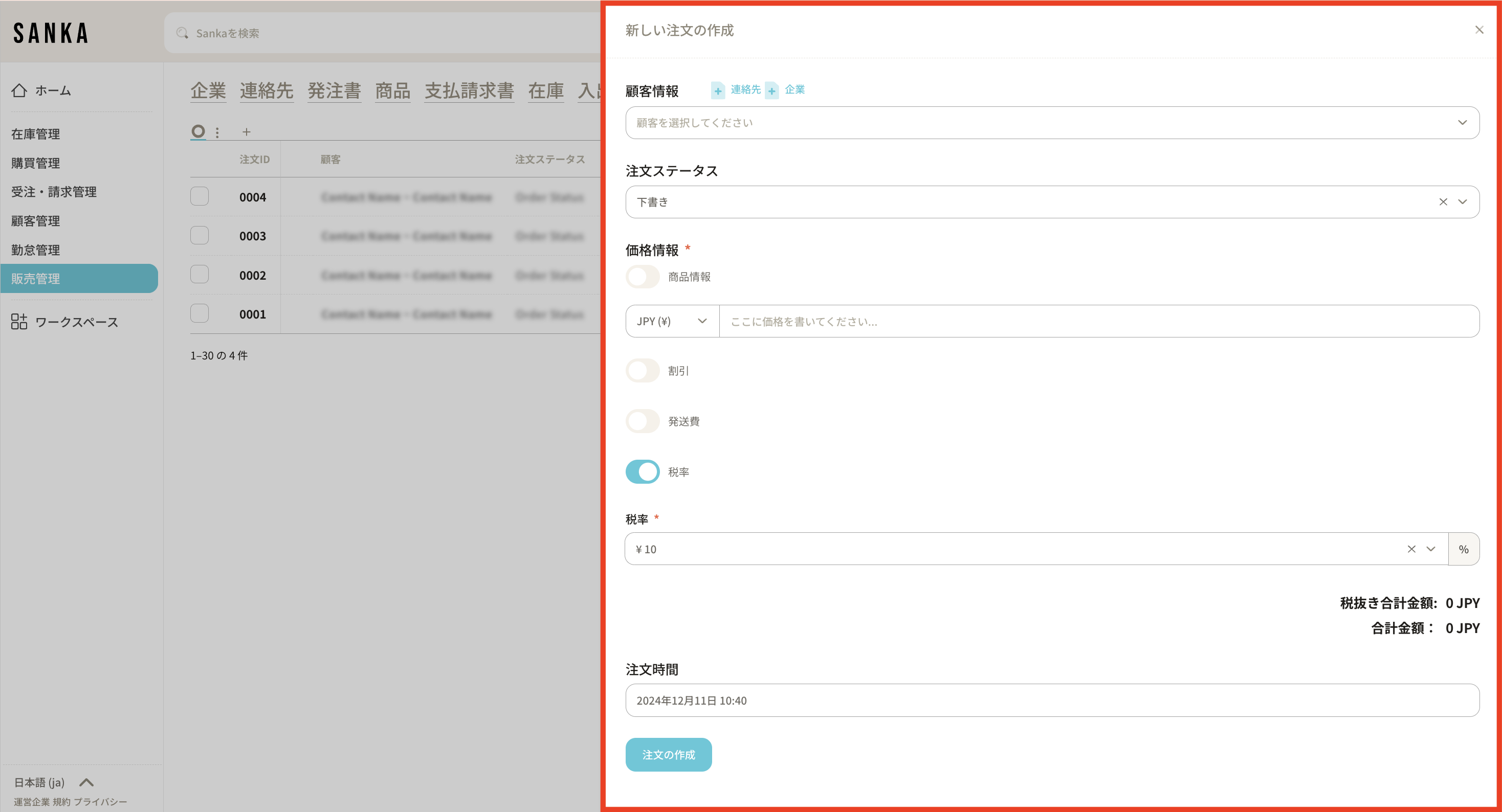The image size is (1502, 812).
Task: Switch to the 商品 tab
Action: 392,91
